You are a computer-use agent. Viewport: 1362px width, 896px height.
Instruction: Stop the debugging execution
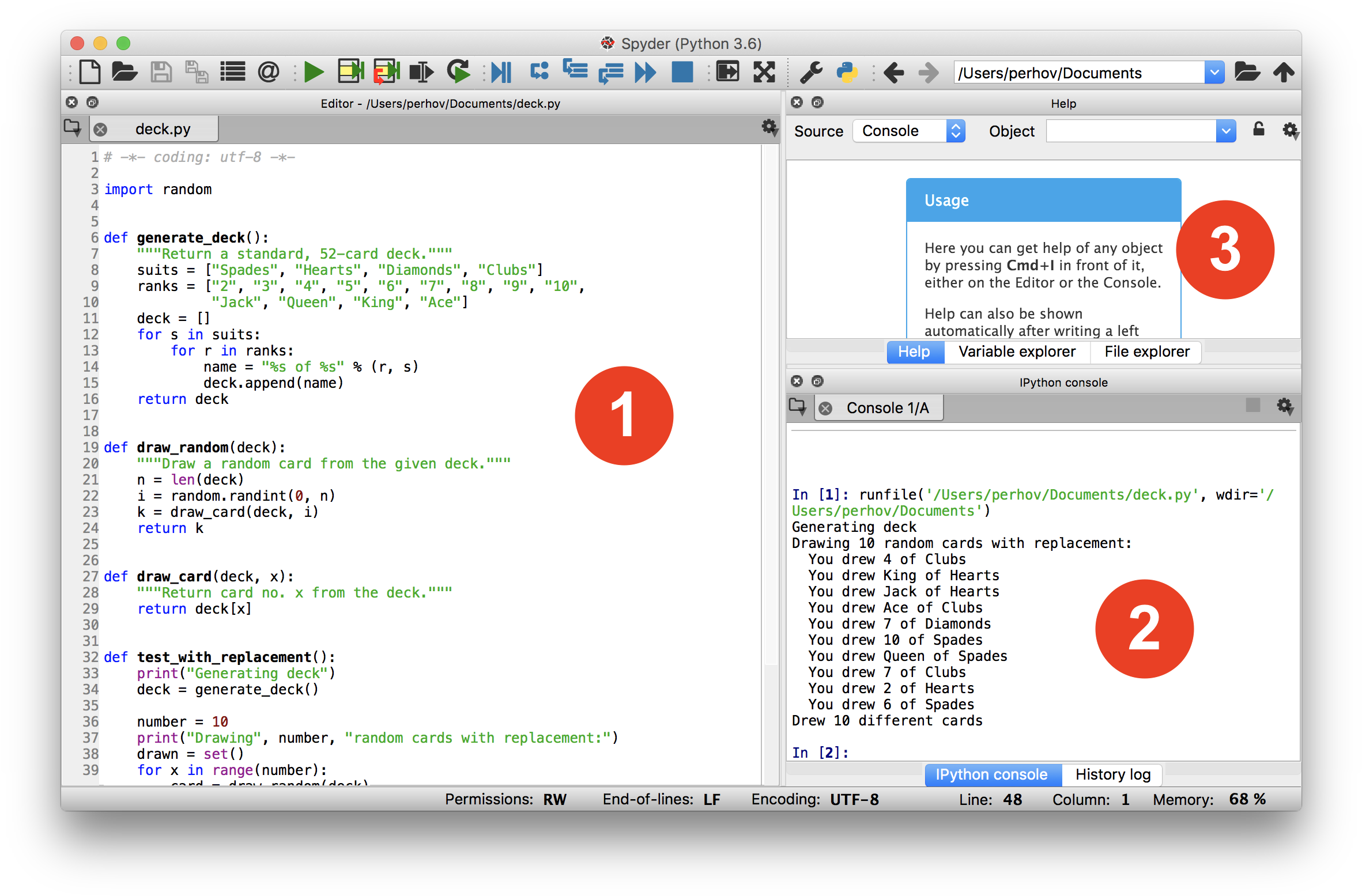click(x=682, y=71)
